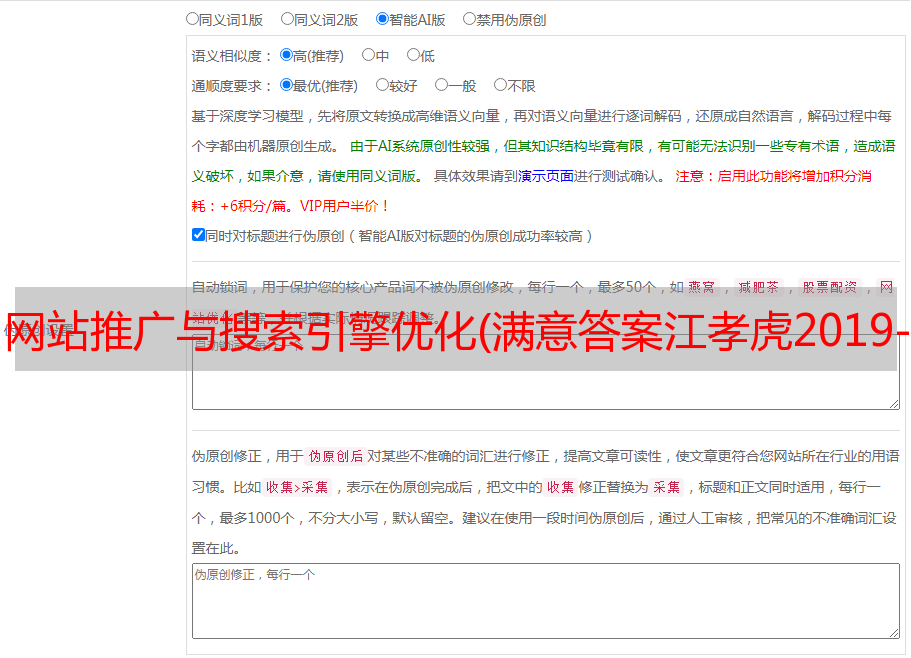Click the 伪原创后 highlighted tag

(x=336, y=456)
